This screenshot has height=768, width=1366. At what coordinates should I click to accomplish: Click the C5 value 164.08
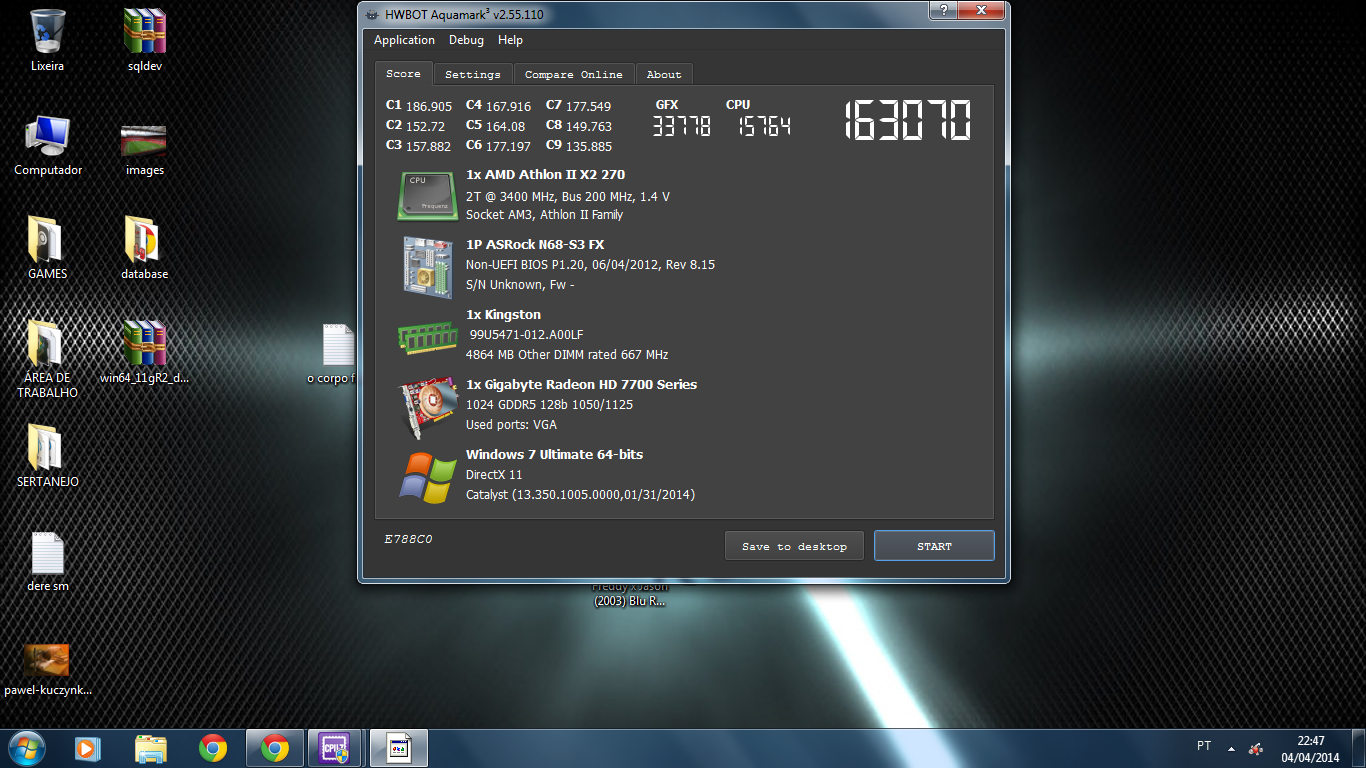[x=505, y=127]
